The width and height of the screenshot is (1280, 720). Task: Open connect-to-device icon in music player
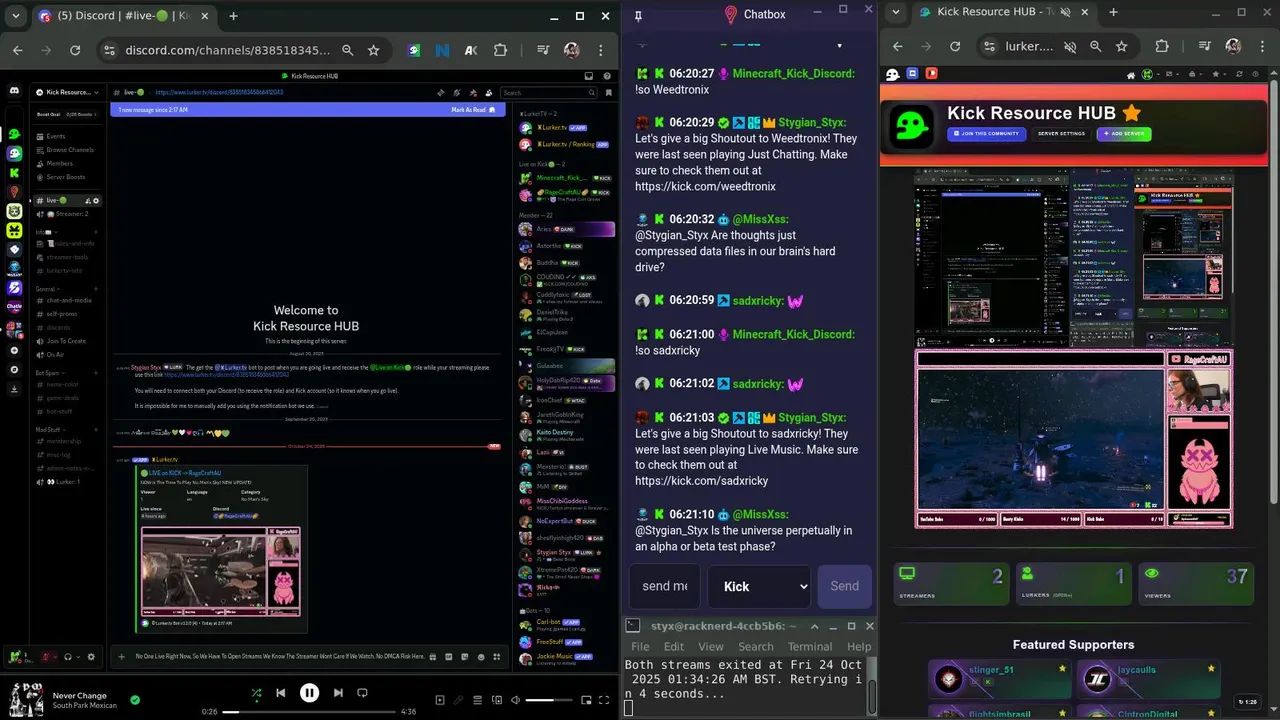point(496,700)
